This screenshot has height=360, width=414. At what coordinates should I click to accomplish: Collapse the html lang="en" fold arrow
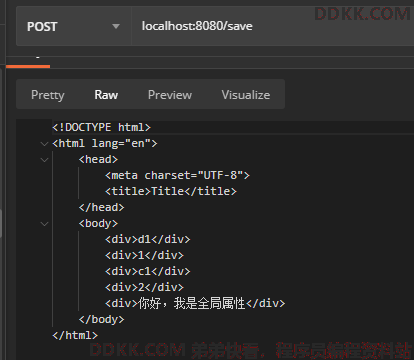point(44,144)
